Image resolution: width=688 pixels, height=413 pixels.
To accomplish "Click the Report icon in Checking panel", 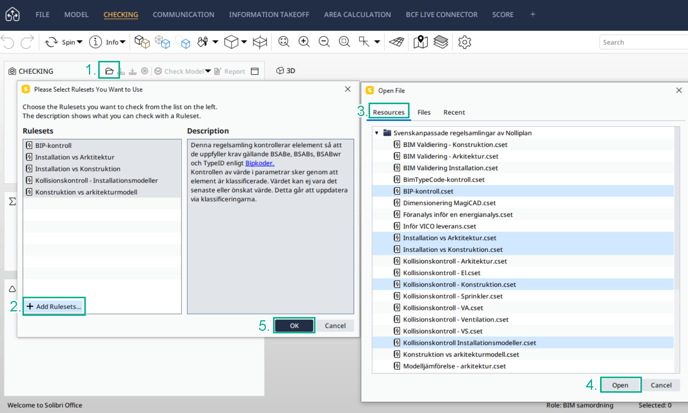I will [218, 71].
